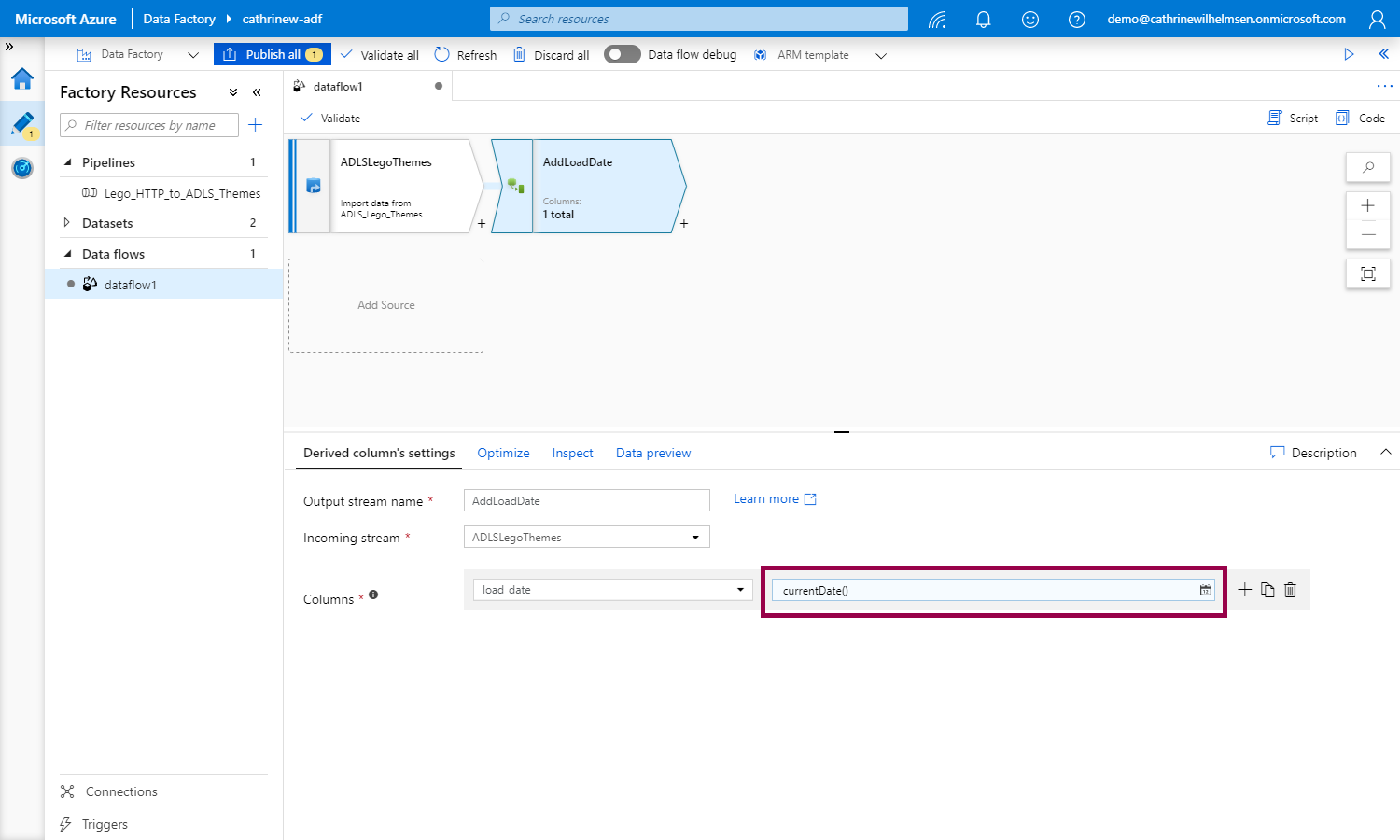Image resolution: width=1400 pixels, height=840 pixels.
Task: Switch to the Inspect tab
Action: pos(572,453)
